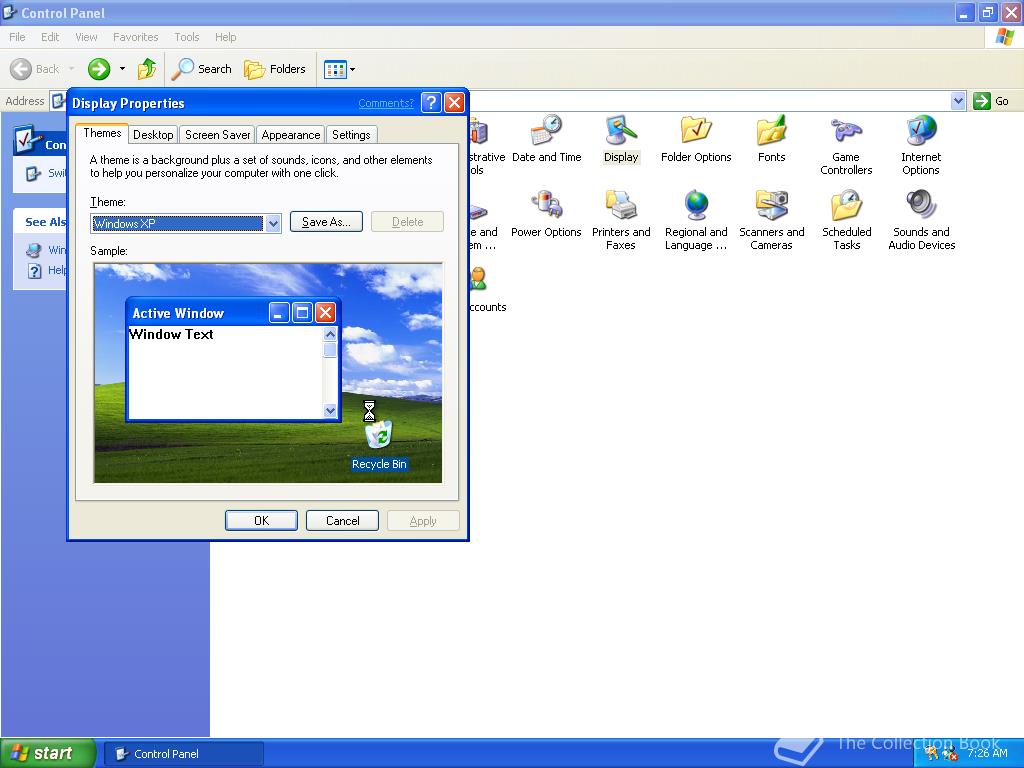Select Control Panel taskbar button
The height and width of the screenshot is (768, 1024).
tap(184, 754)
